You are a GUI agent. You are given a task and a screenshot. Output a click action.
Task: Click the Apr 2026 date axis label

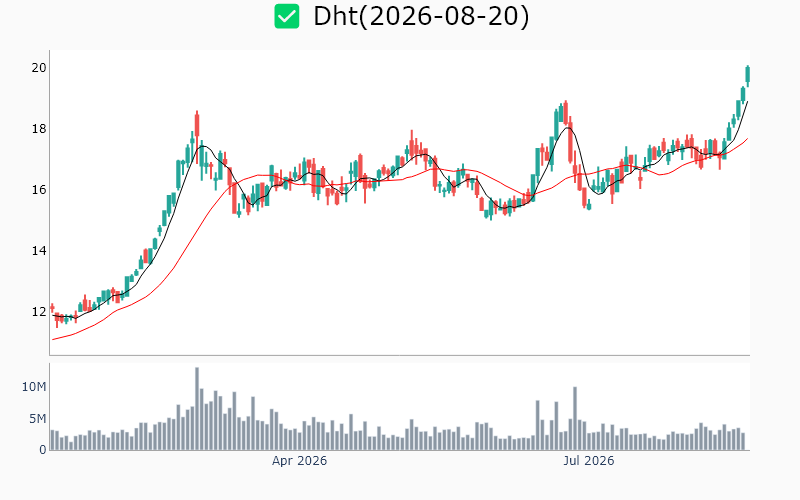pos(299,461)
